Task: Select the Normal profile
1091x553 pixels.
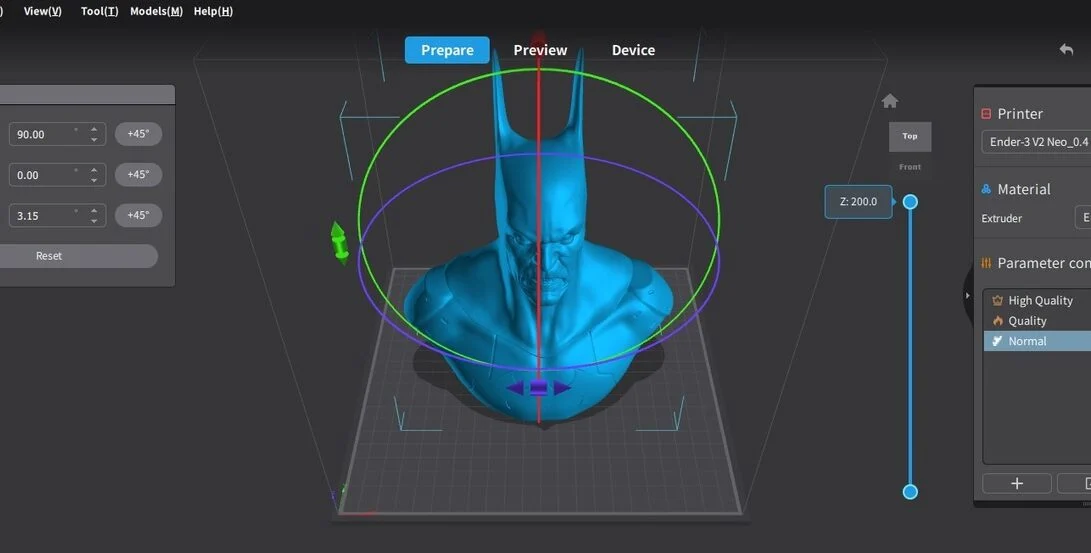Action: [1027, 341]
